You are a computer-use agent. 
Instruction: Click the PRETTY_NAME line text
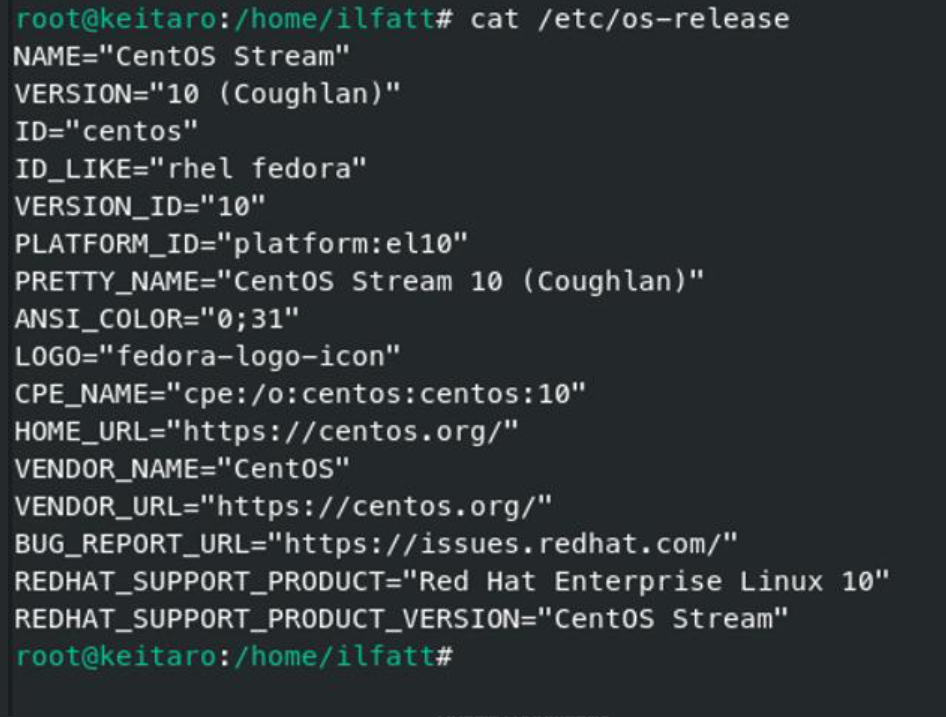click(359, 281)
